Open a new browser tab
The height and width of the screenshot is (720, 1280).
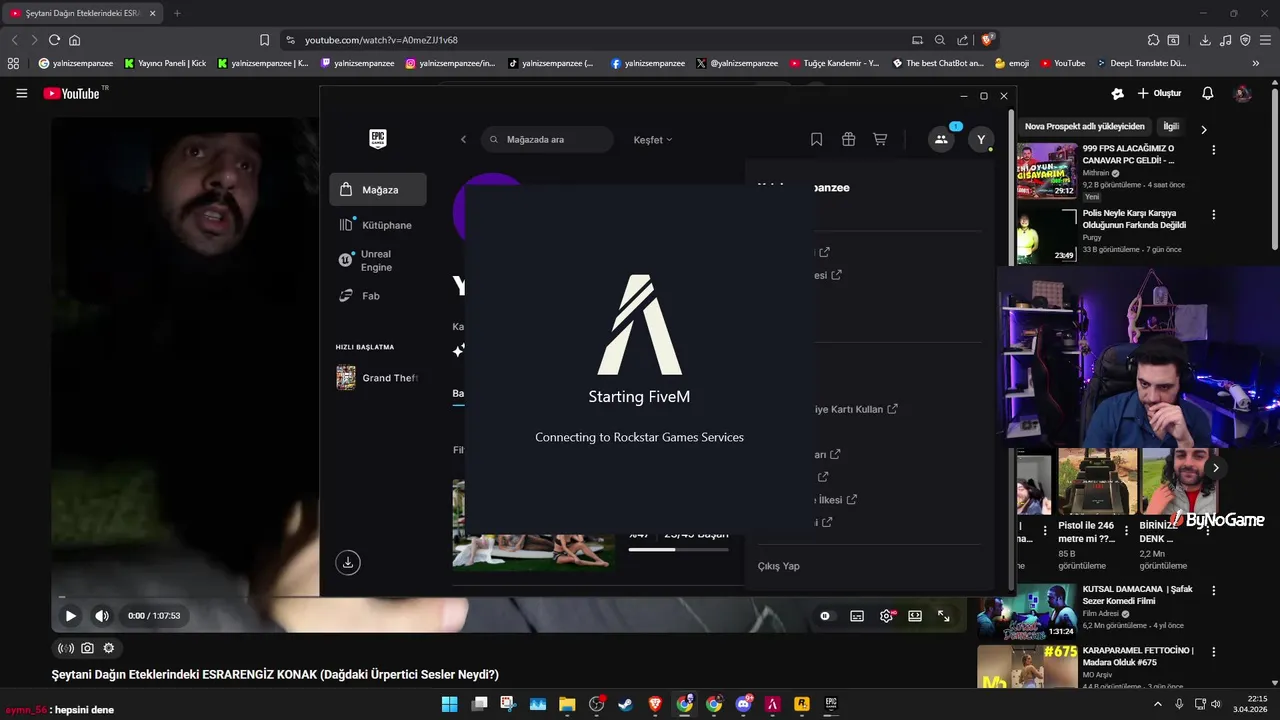point(177,13)
